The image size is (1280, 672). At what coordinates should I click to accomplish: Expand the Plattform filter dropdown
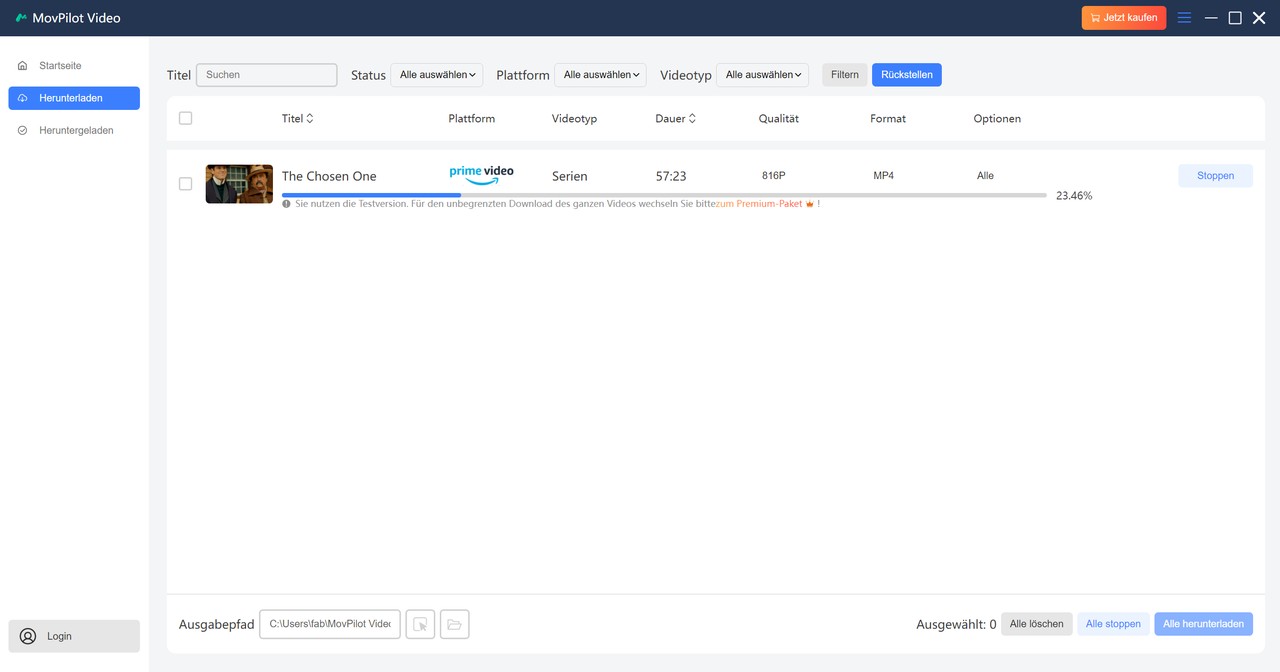(600, 74)
